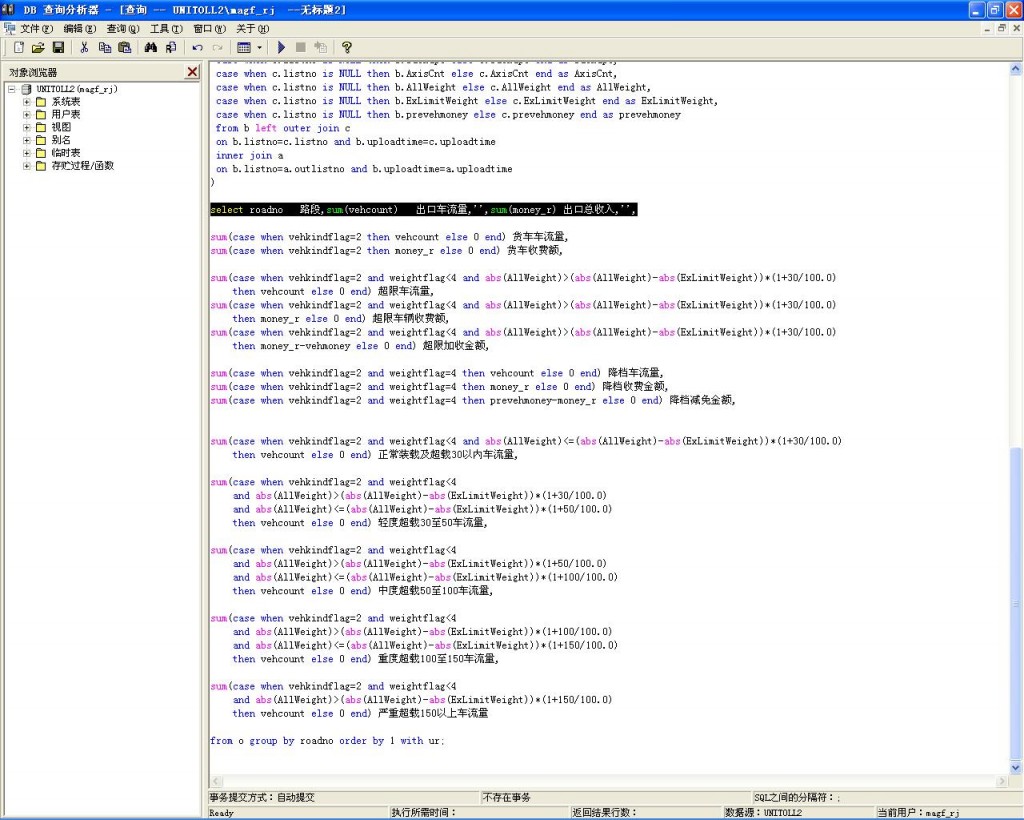Click the Paste clipboard icon
1024x820 pixels.
coord(124,47)
